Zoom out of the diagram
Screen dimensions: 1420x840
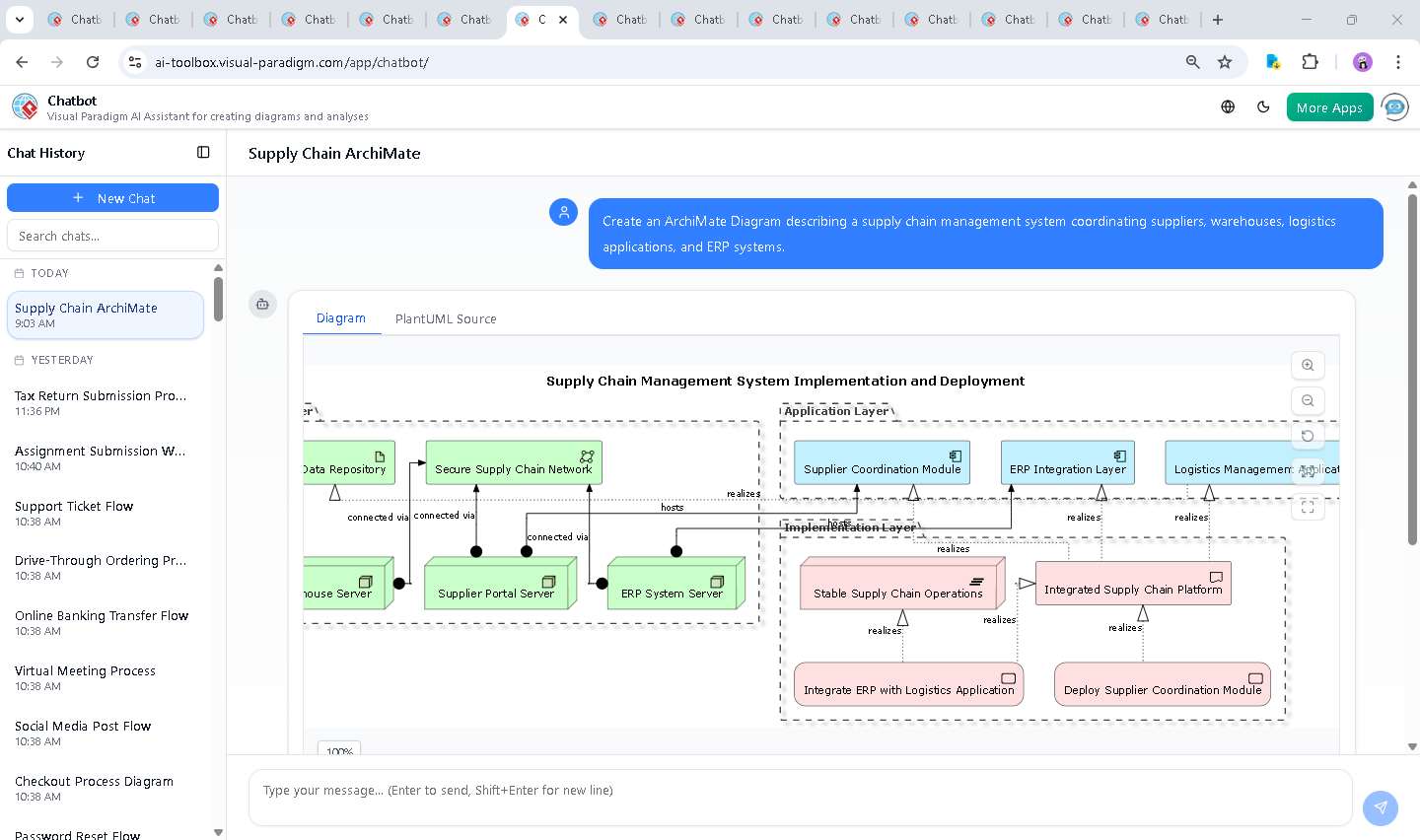point(1308,400)
